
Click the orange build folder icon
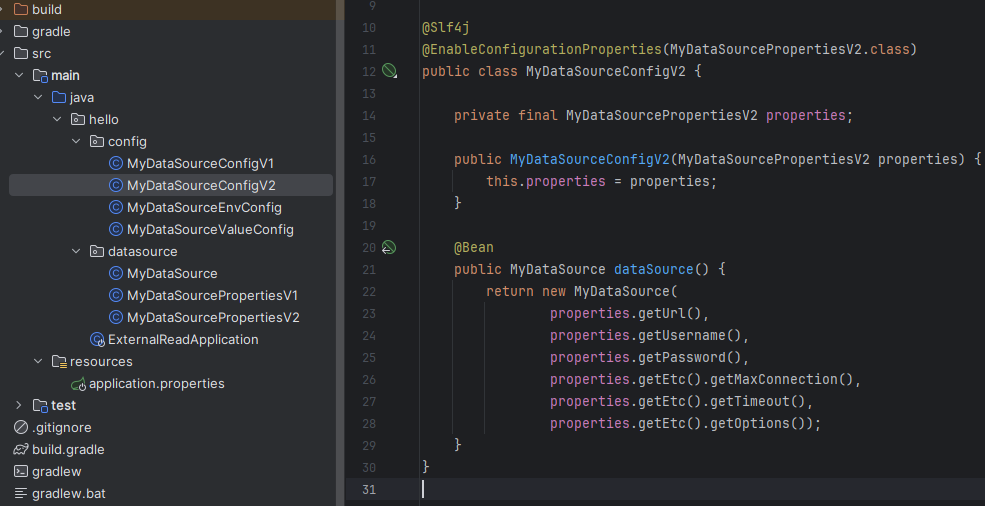click(21, 9)
